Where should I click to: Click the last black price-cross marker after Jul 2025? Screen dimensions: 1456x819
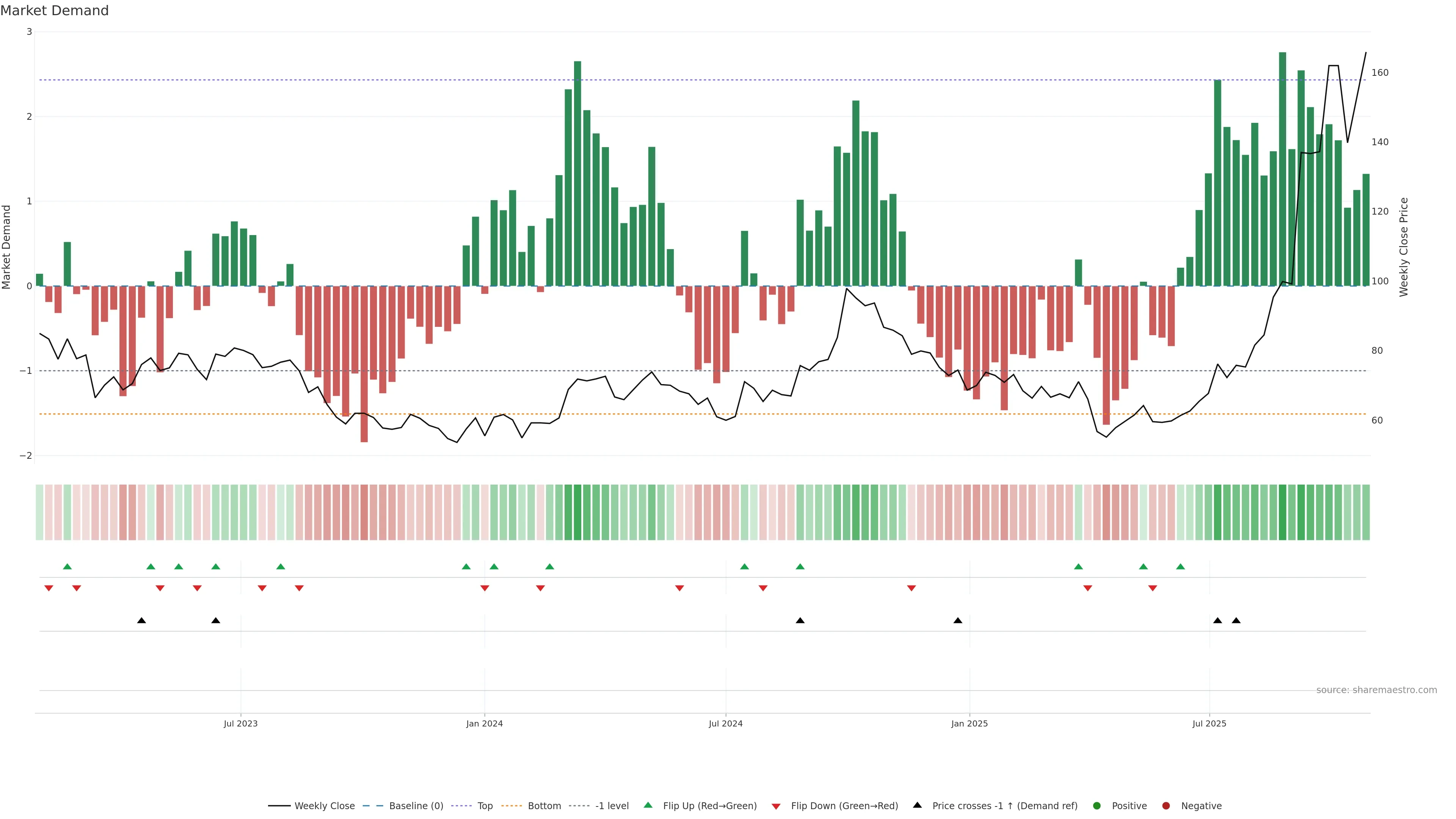click(1236, 621)
